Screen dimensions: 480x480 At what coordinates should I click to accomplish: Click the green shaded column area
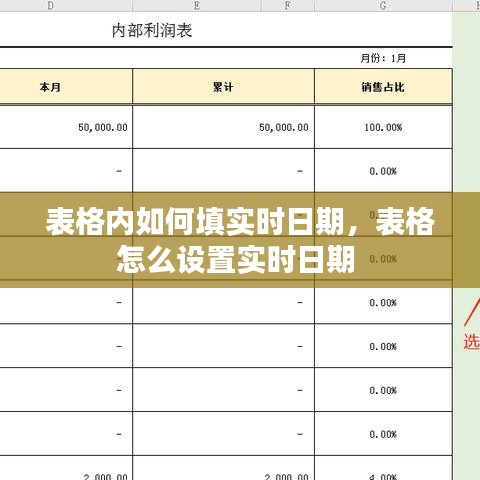click(x=466, y=100)
